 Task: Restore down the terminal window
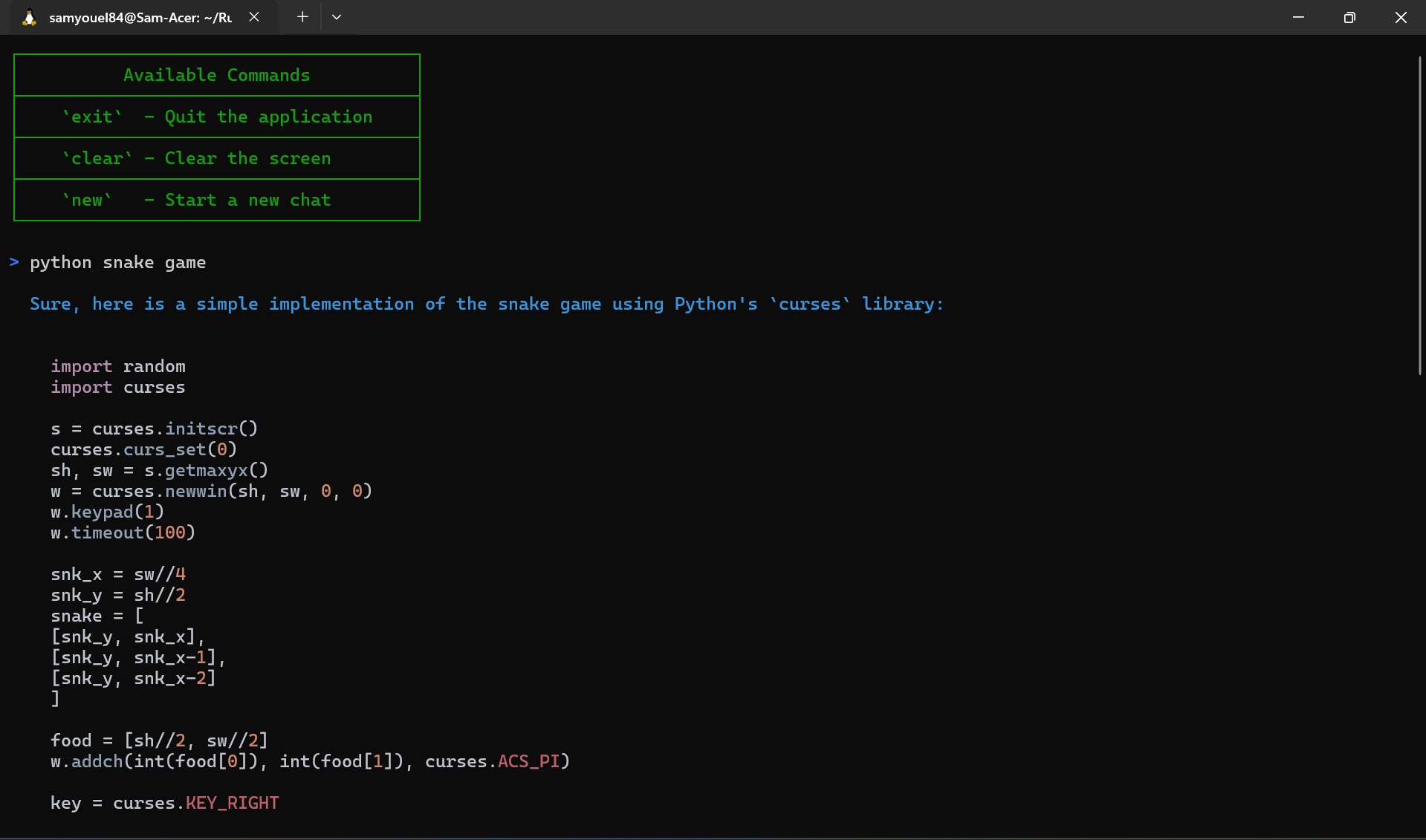1349,17
